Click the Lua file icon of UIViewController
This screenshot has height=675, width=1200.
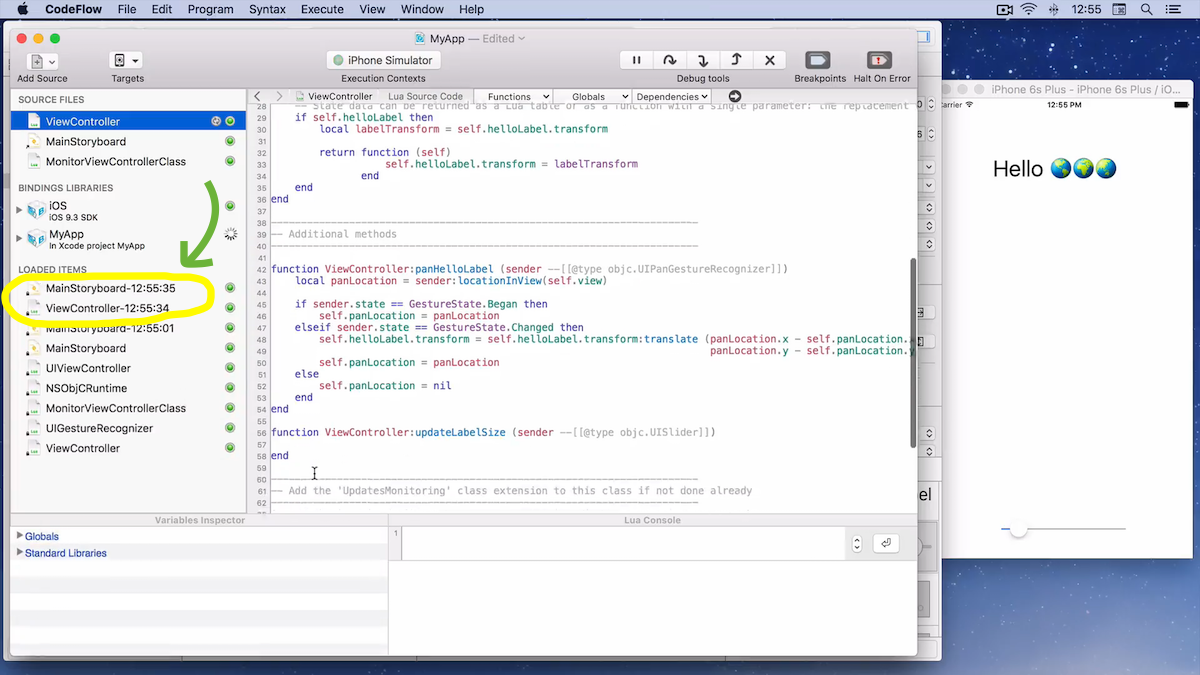34,368
